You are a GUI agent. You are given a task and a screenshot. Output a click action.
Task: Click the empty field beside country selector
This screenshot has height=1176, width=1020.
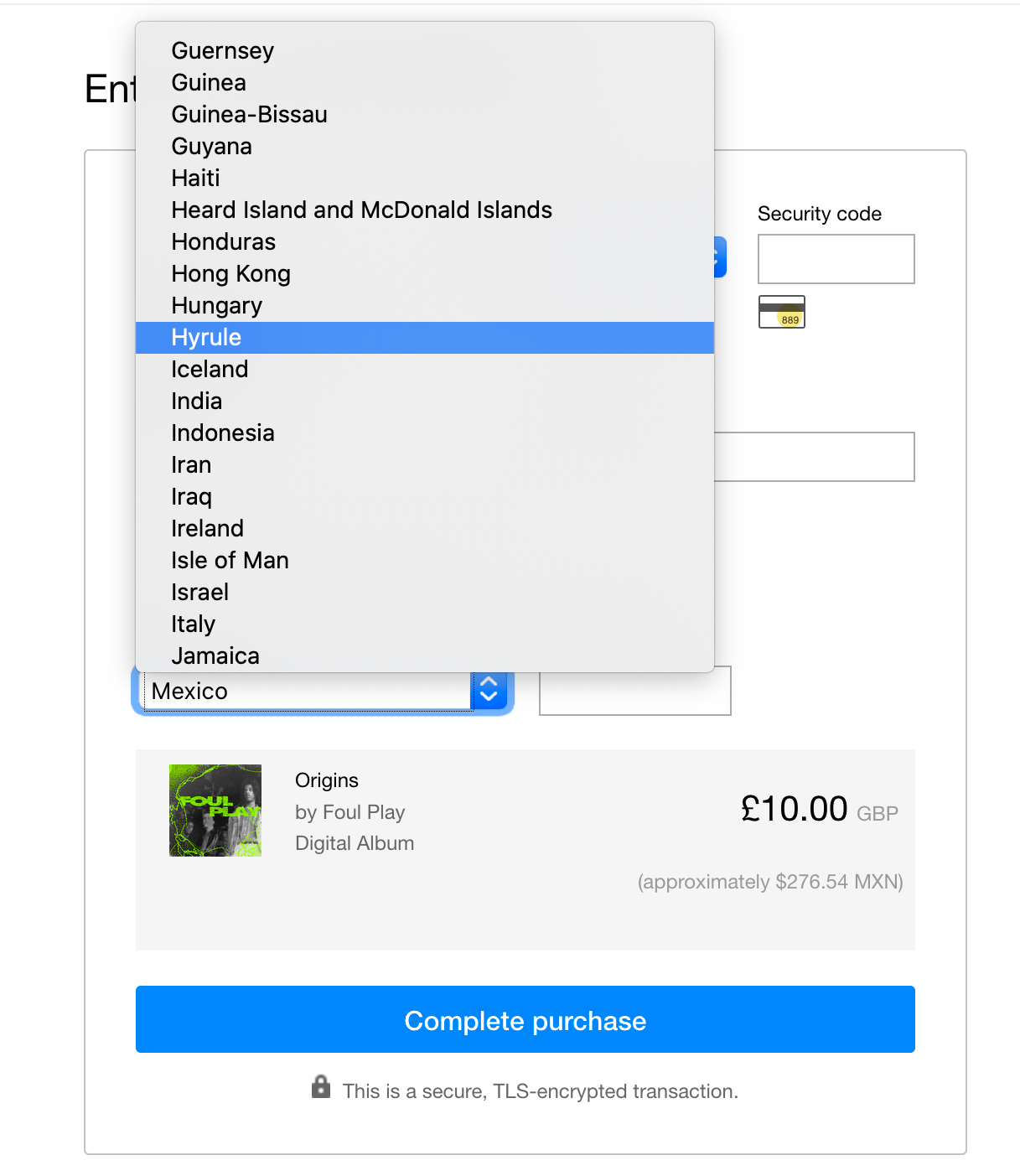(635, 692)
